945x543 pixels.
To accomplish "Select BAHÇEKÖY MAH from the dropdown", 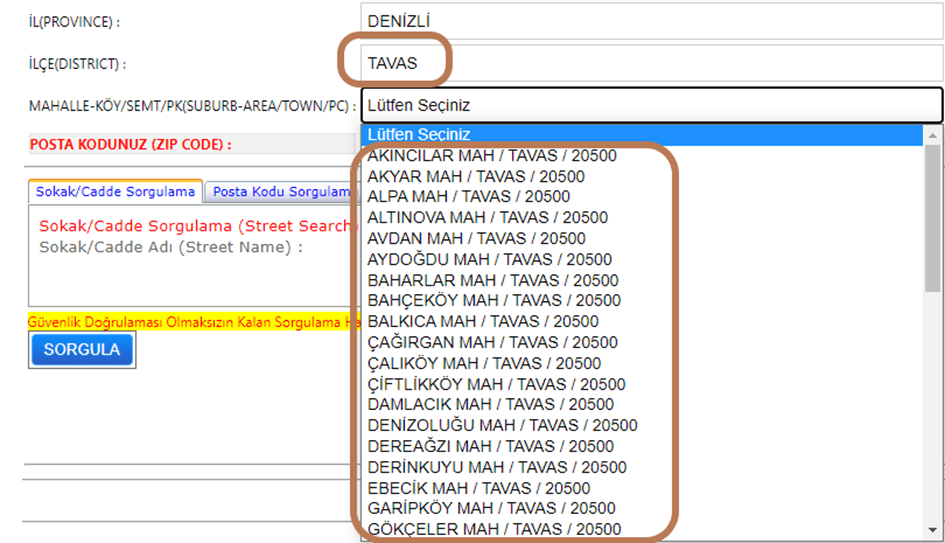I will pyautogui.click(x=494, y=300).
